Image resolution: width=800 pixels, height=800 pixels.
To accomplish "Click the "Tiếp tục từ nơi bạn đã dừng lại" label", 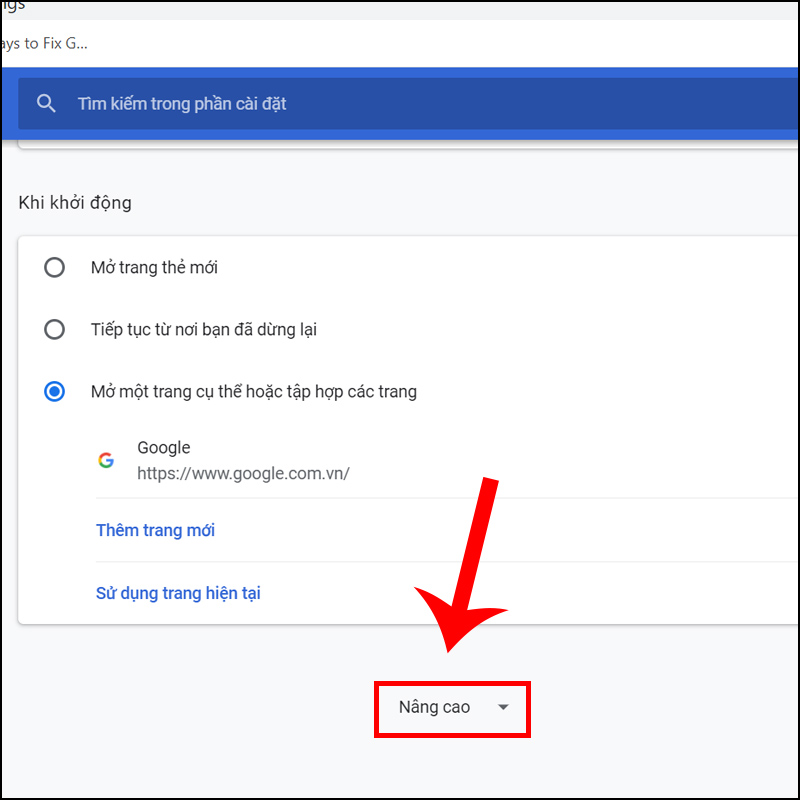I will (x=204, y=330).
